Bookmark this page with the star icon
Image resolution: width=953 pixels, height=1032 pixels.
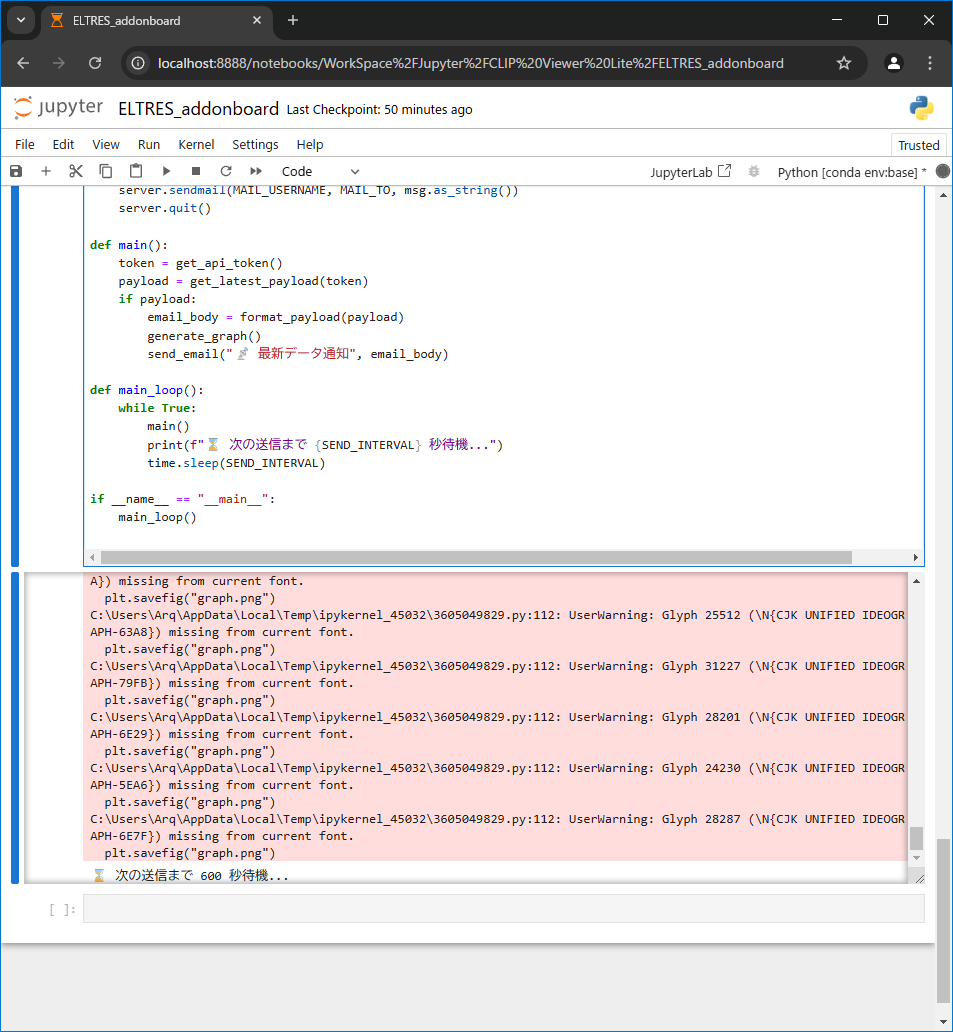coord(844,63)
